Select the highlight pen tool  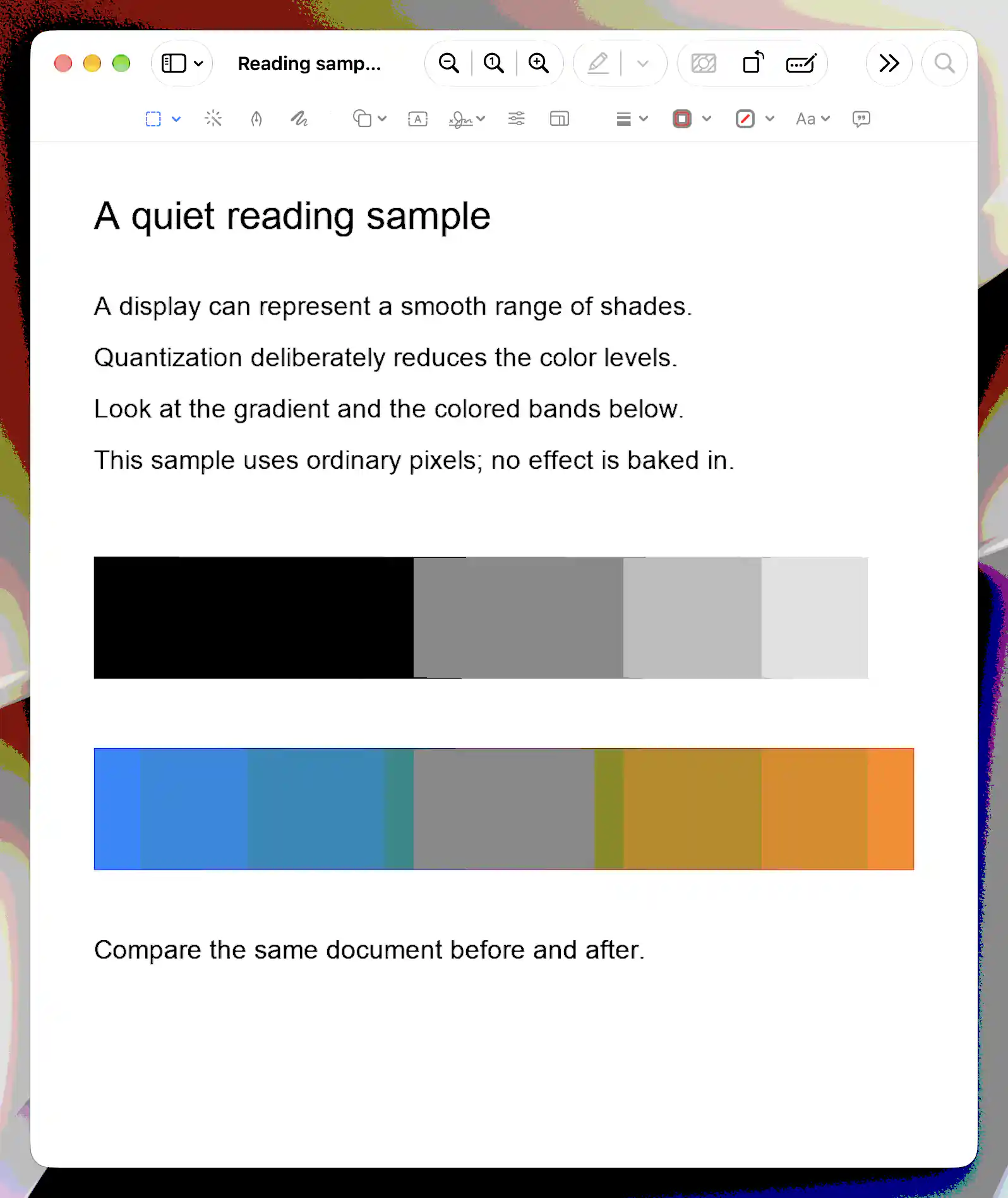[598, 63]
